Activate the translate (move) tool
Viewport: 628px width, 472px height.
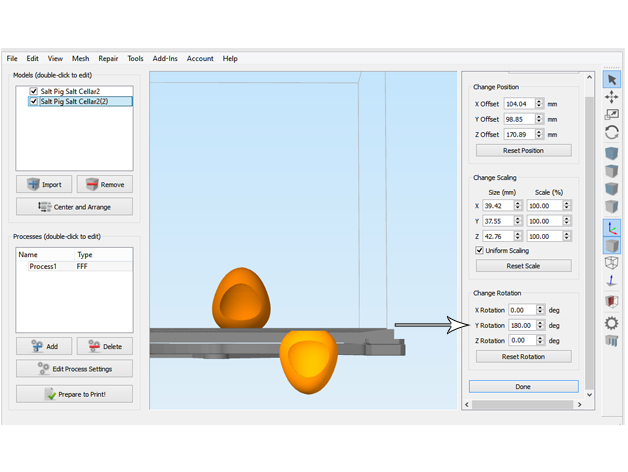coord(612,97)
